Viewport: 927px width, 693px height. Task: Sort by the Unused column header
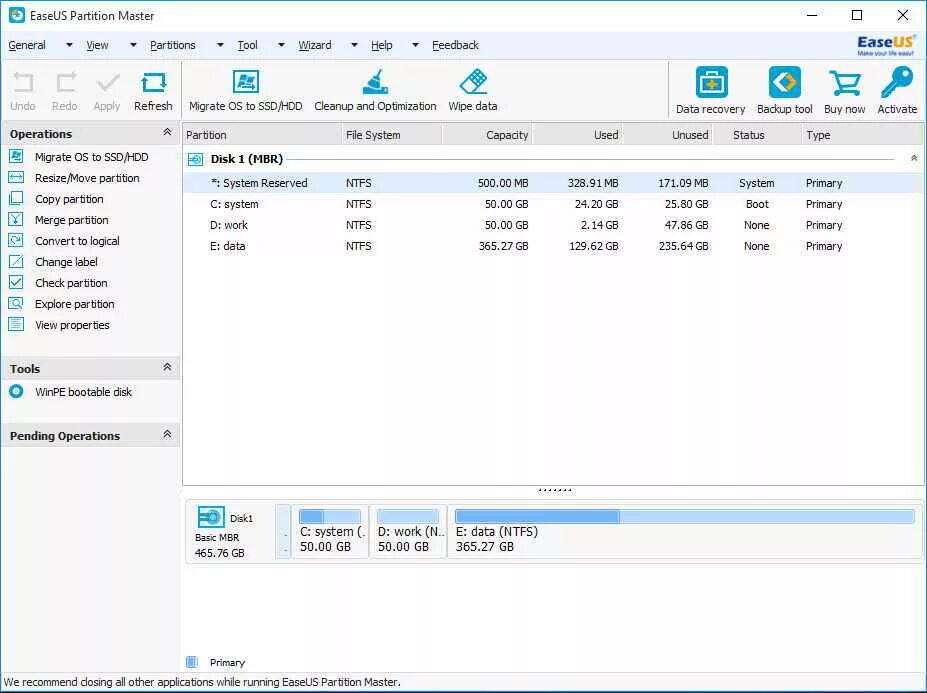[667, 135]
